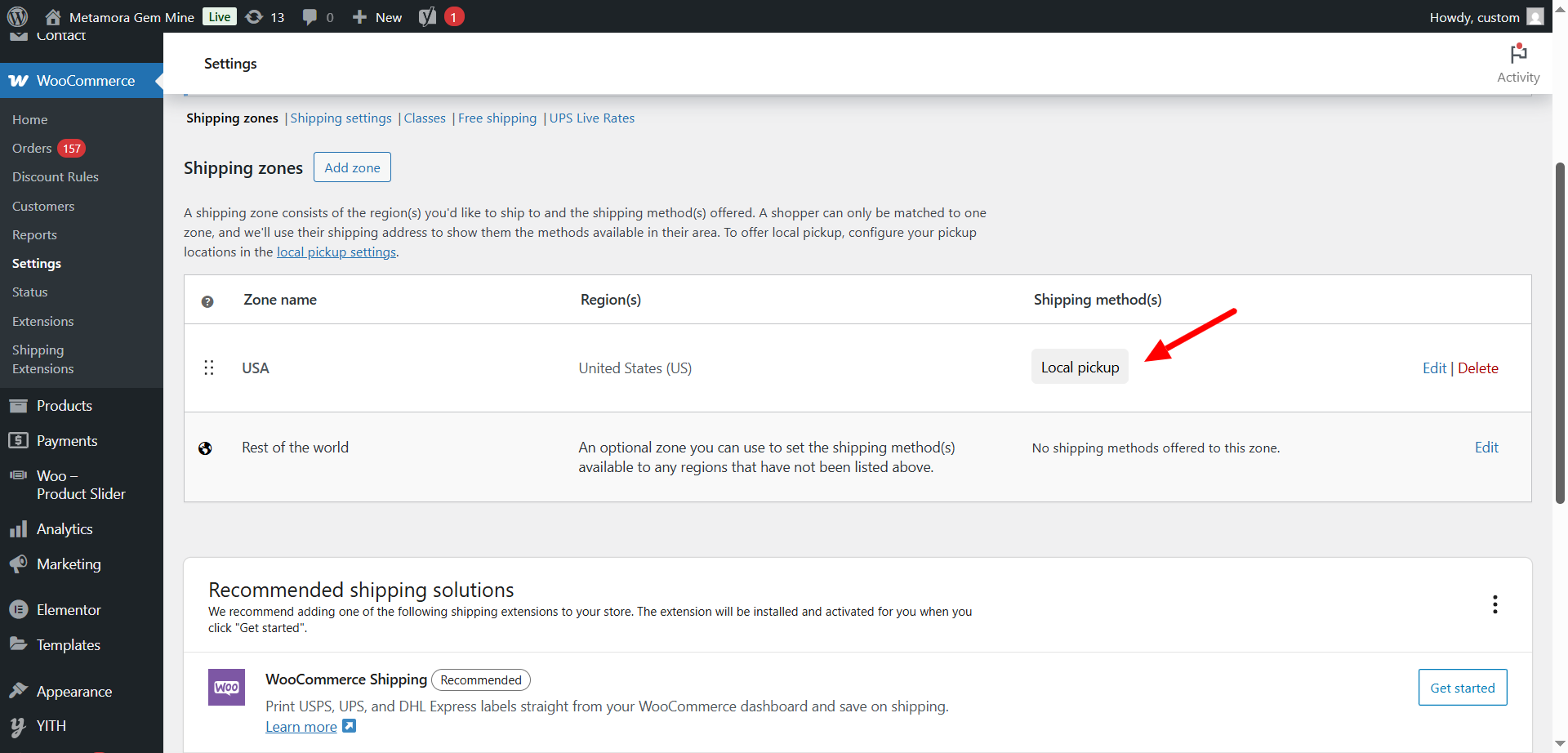Screen dimensions: 1568x753
Task: Click the Yoast notification badge showing 1
Action: pos(454,17)
